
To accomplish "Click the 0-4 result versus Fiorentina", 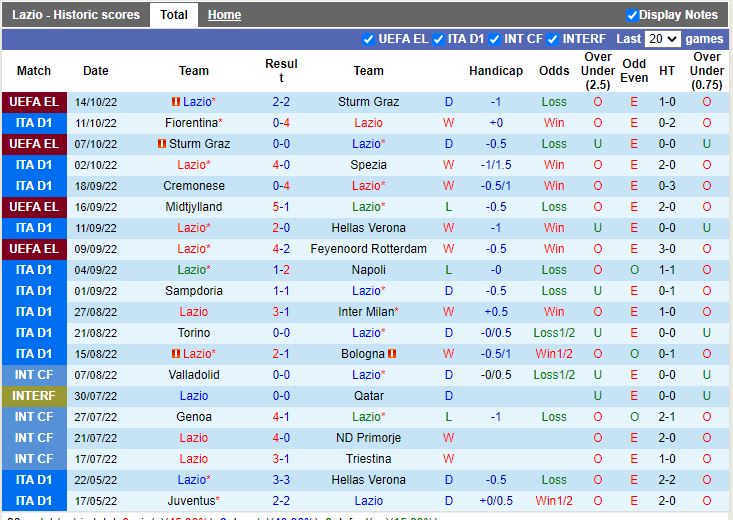I will (281, 123).
